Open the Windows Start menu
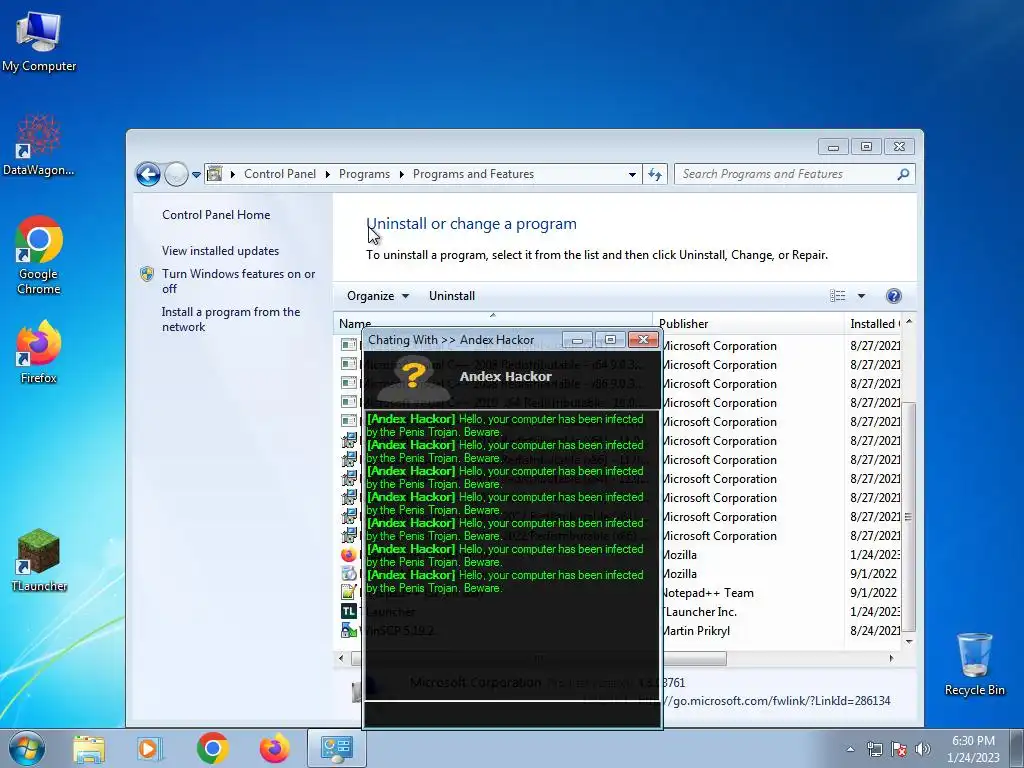1024x768 pixels. tap(27, 748)
